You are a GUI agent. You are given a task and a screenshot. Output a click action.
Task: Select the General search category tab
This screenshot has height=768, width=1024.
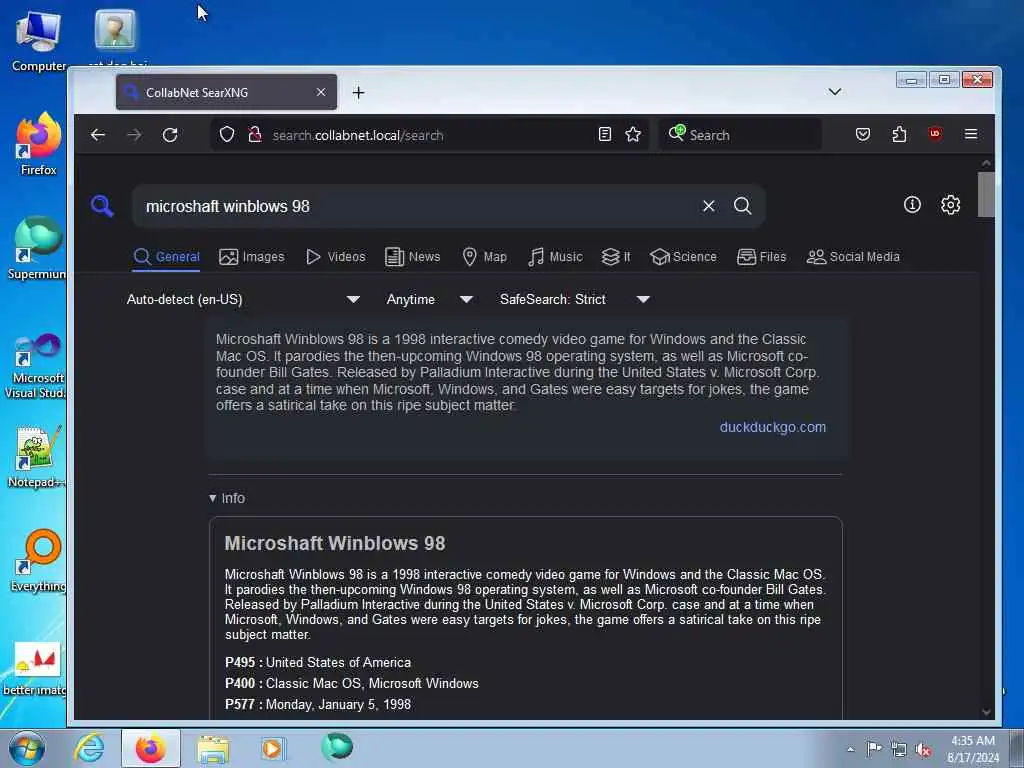pos(167,257)
